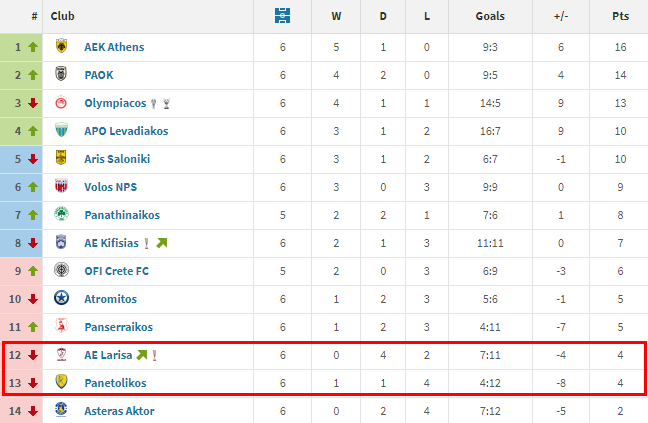
Task: Open the Panserraikos club link
Action: [x=121, y=327]
